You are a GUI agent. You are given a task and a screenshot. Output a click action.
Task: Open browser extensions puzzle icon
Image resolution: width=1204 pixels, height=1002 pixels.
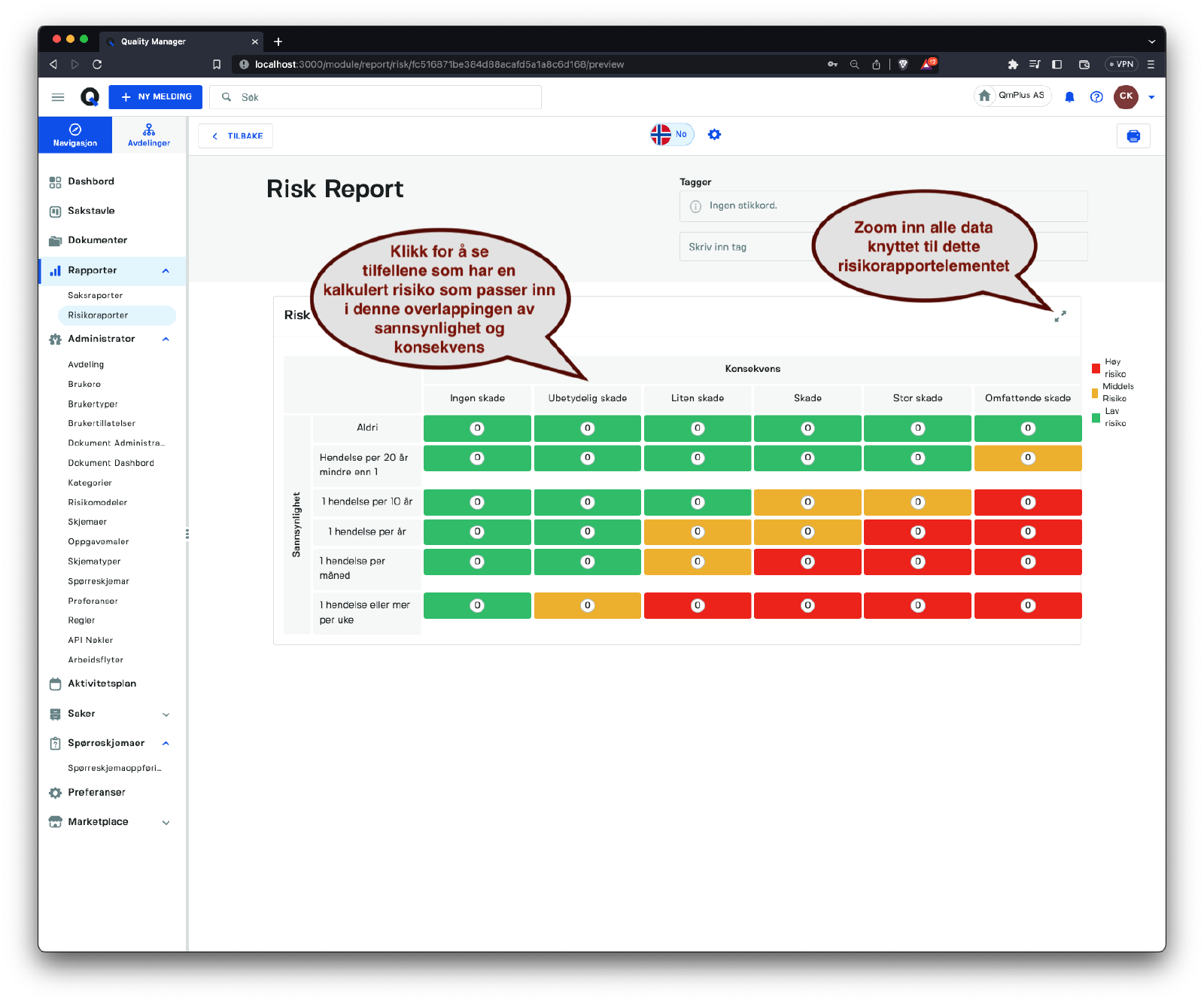click(x=1013, y=65)
